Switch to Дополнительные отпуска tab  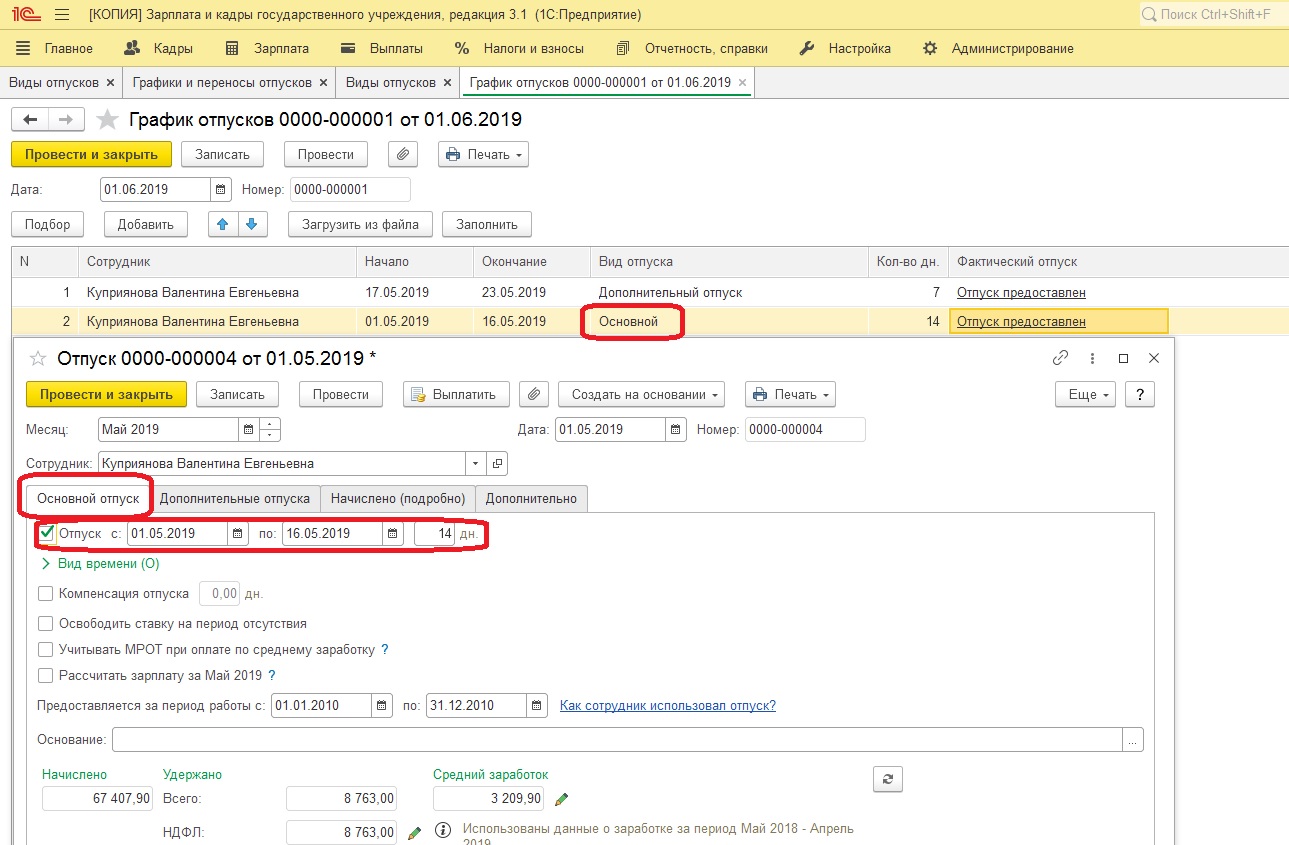[x=236, y=498]
